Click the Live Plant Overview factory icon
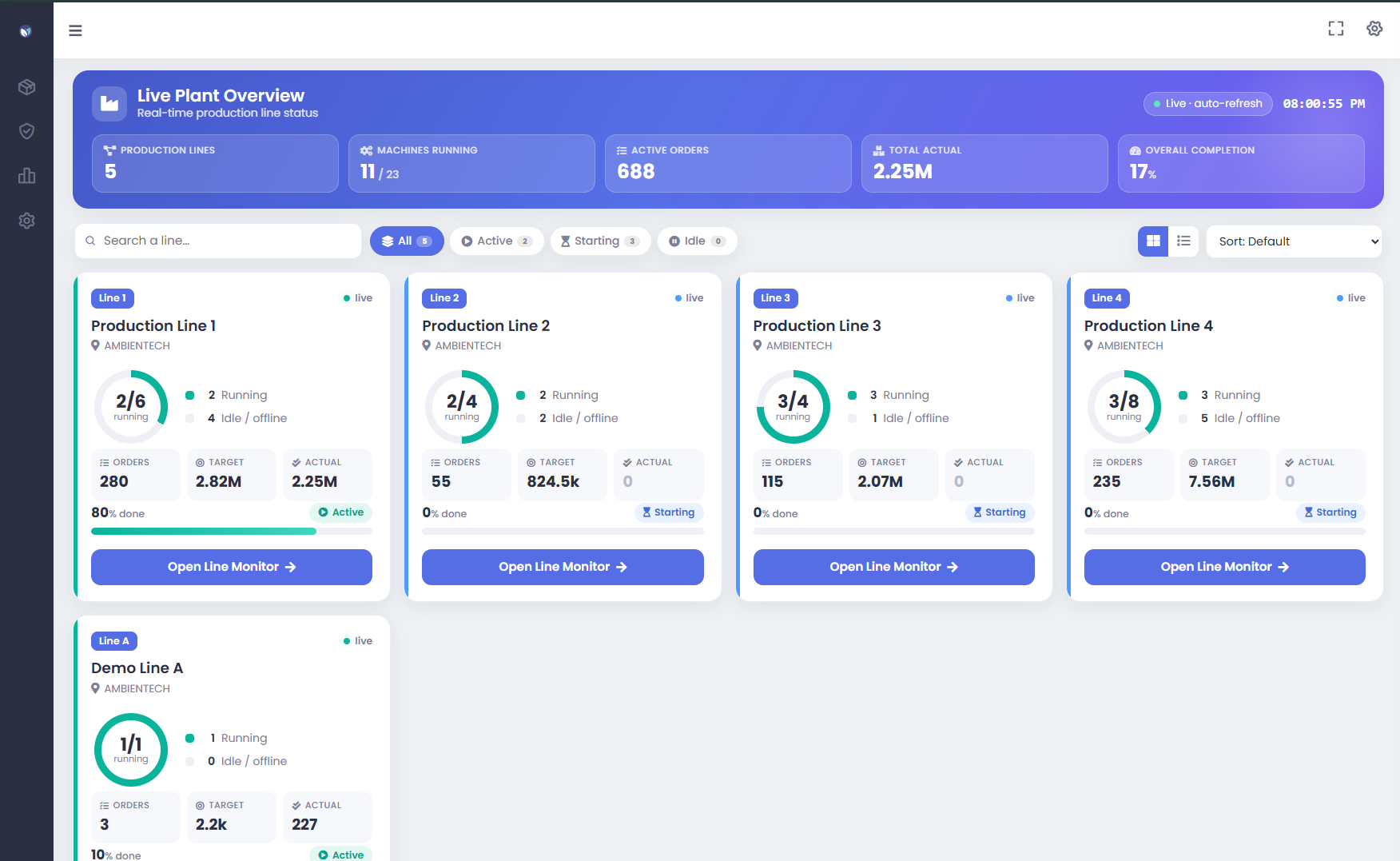 pyautogui.click(x=109, y=104)
